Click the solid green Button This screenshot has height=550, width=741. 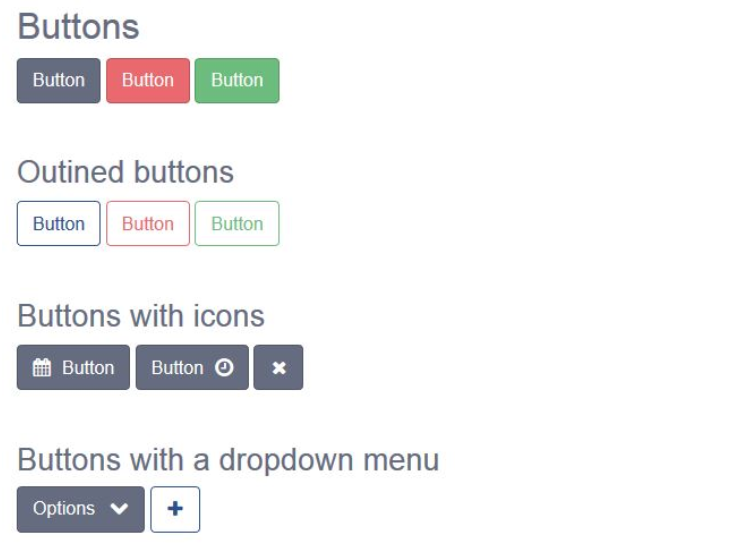click(237, 80)
